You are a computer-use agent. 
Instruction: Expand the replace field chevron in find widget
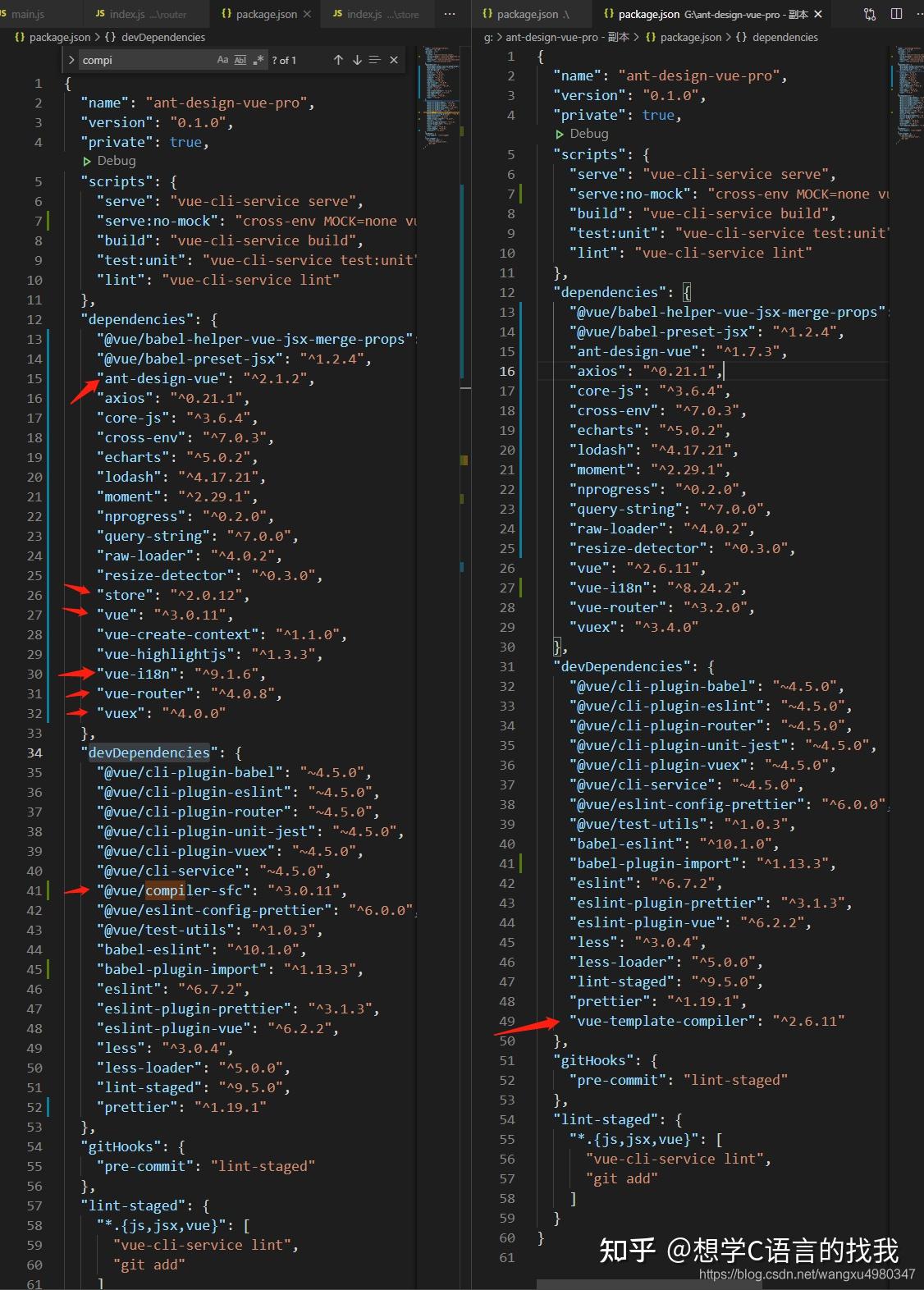pos(71,60)
